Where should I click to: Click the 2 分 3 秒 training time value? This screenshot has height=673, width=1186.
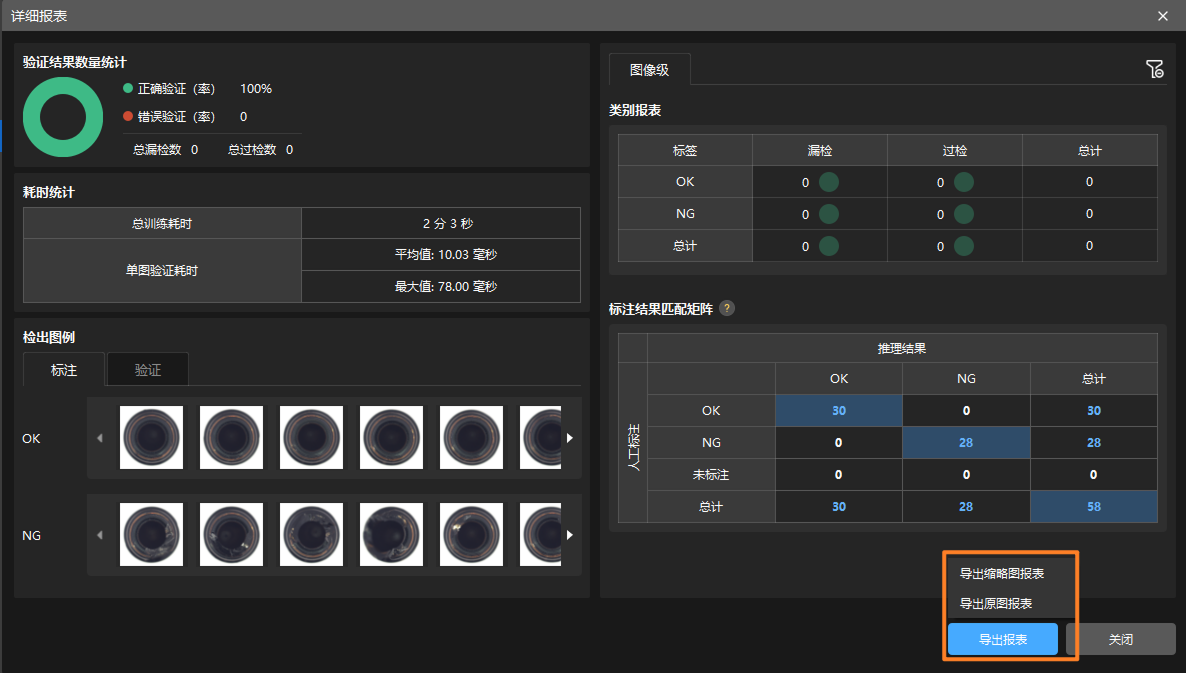coord(448,224)
